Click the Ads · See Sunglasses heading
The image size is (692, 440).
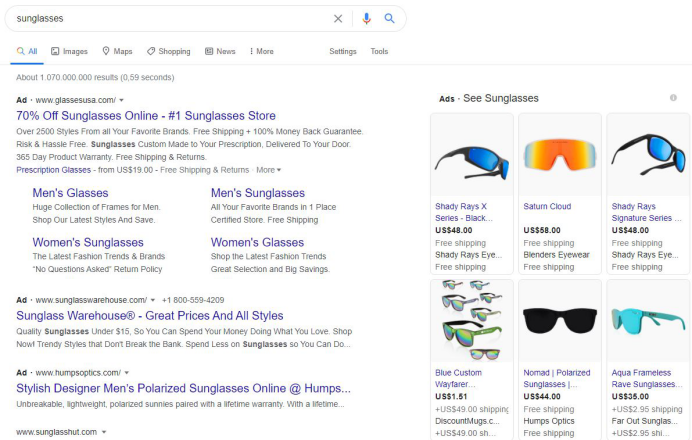489,98
